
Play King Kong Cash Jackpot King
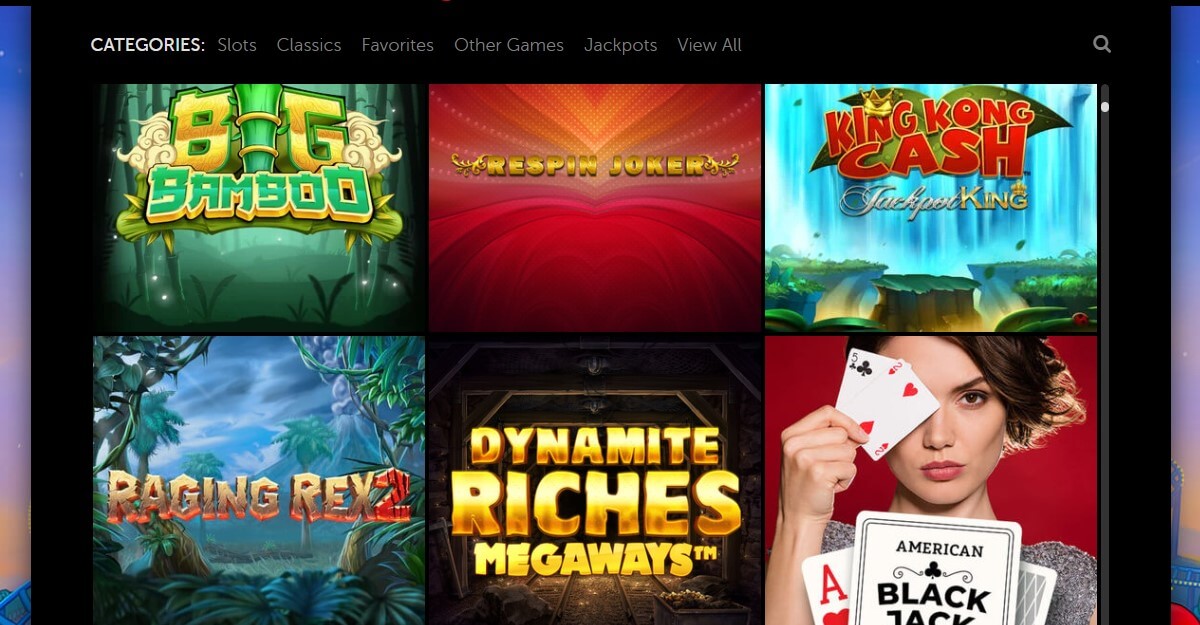pos(931,207)
